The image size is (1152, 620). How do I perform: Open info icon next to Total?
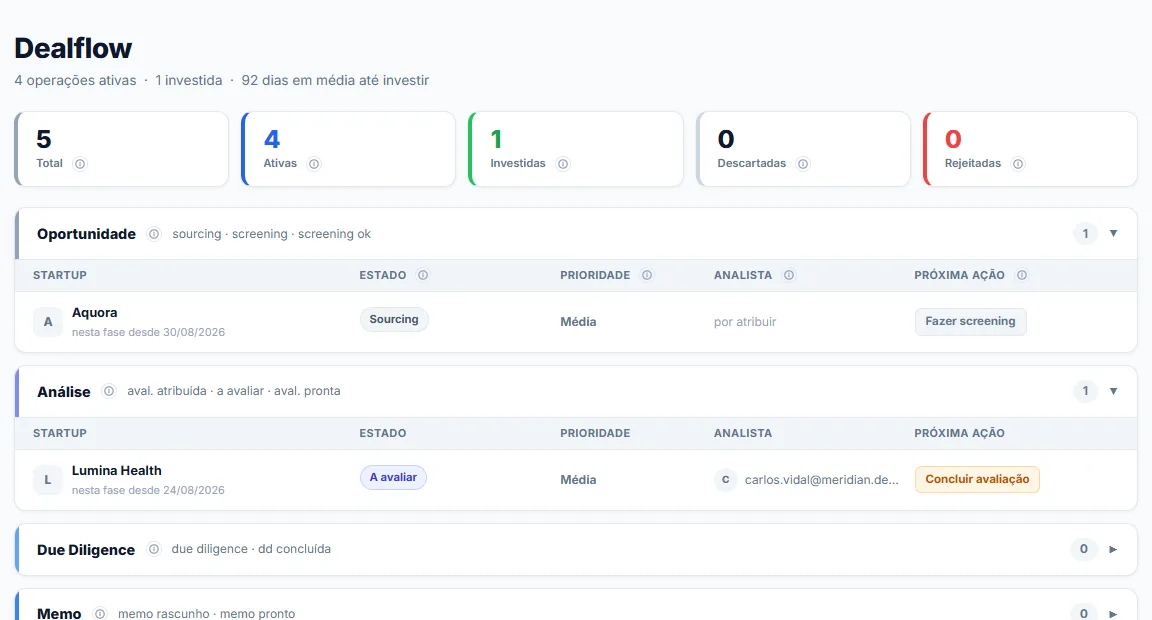[80, 164]
